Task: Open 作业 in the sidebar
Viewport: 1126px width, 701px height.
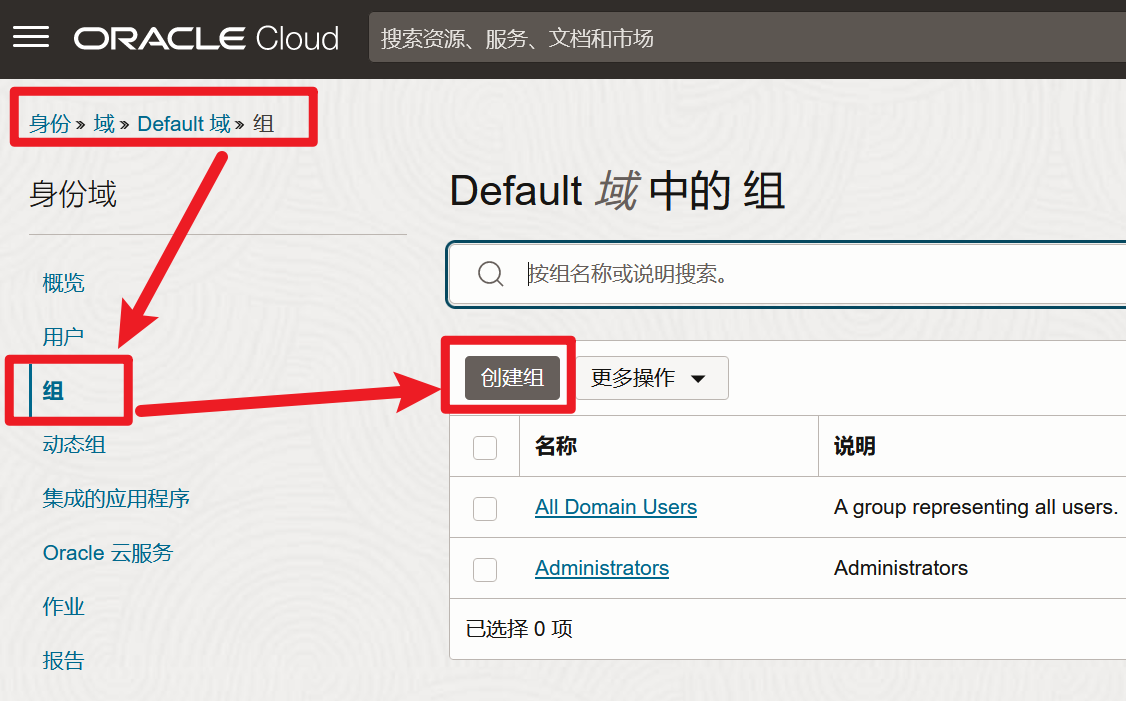Action: click(x=63, y=606)
